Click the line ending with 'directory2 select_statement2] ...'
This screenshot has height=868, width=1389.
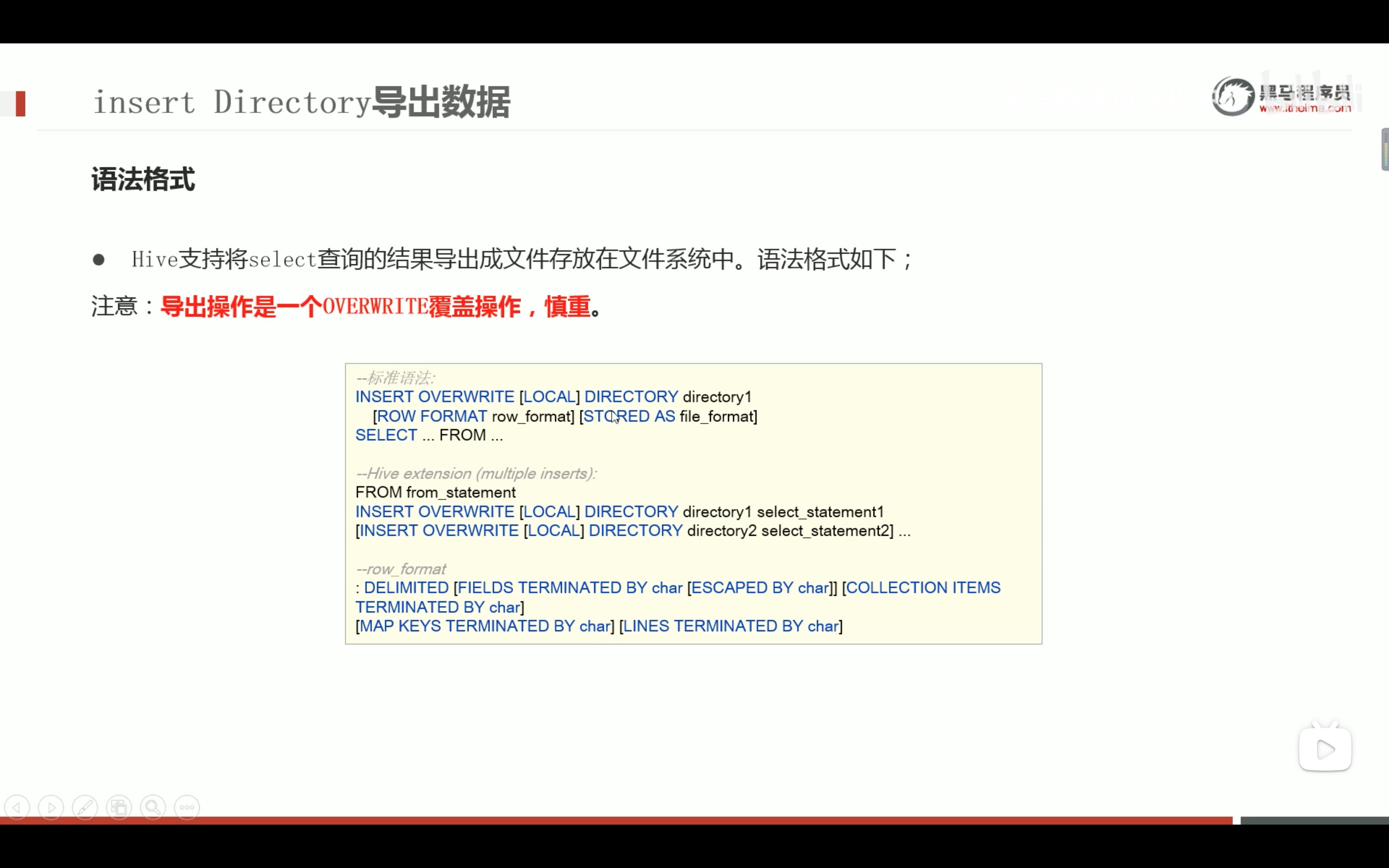[x=632, y=530]
